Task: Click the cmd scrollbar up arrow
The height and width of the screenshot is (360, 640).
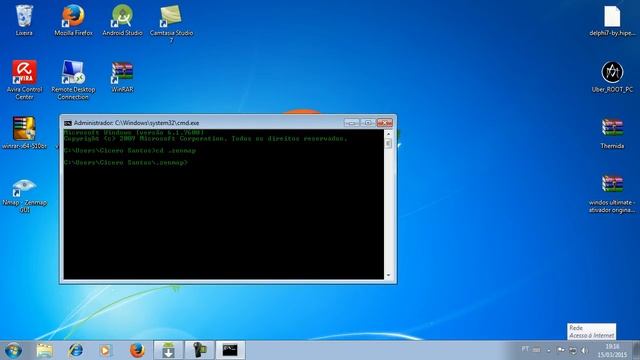Action: 388,134
